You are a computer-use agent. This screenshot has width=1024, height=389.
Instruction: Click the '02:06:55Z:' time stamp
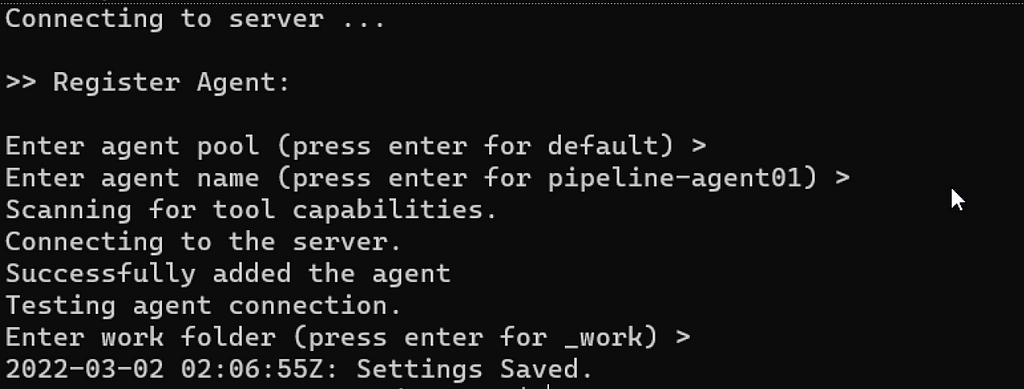click(260, 369)
